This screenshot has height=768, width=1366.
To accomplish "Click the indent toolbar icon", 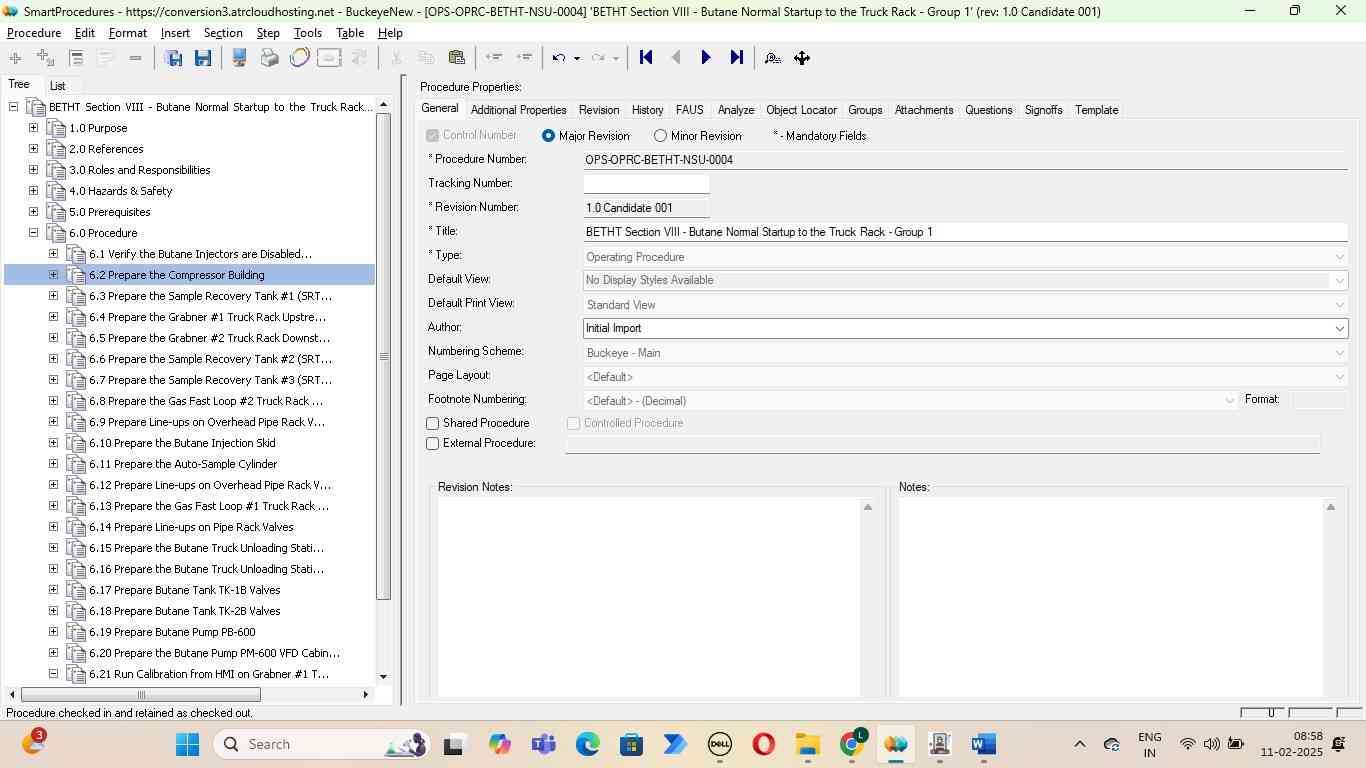I will tap(524, 58).
